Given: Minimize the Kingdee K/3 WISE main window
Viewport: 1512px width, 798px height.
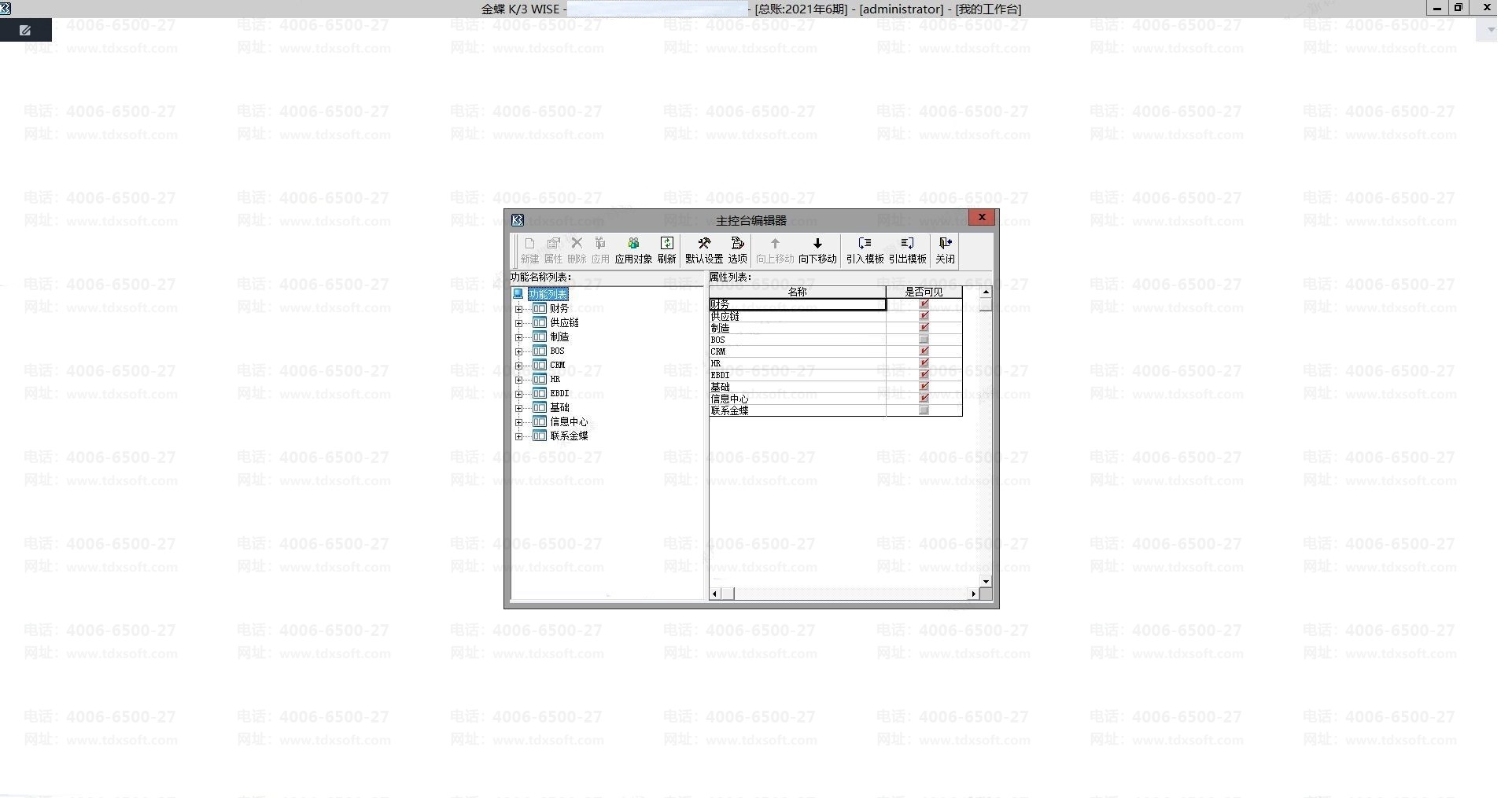Looking at the screenshot, I should (1437, 8).
